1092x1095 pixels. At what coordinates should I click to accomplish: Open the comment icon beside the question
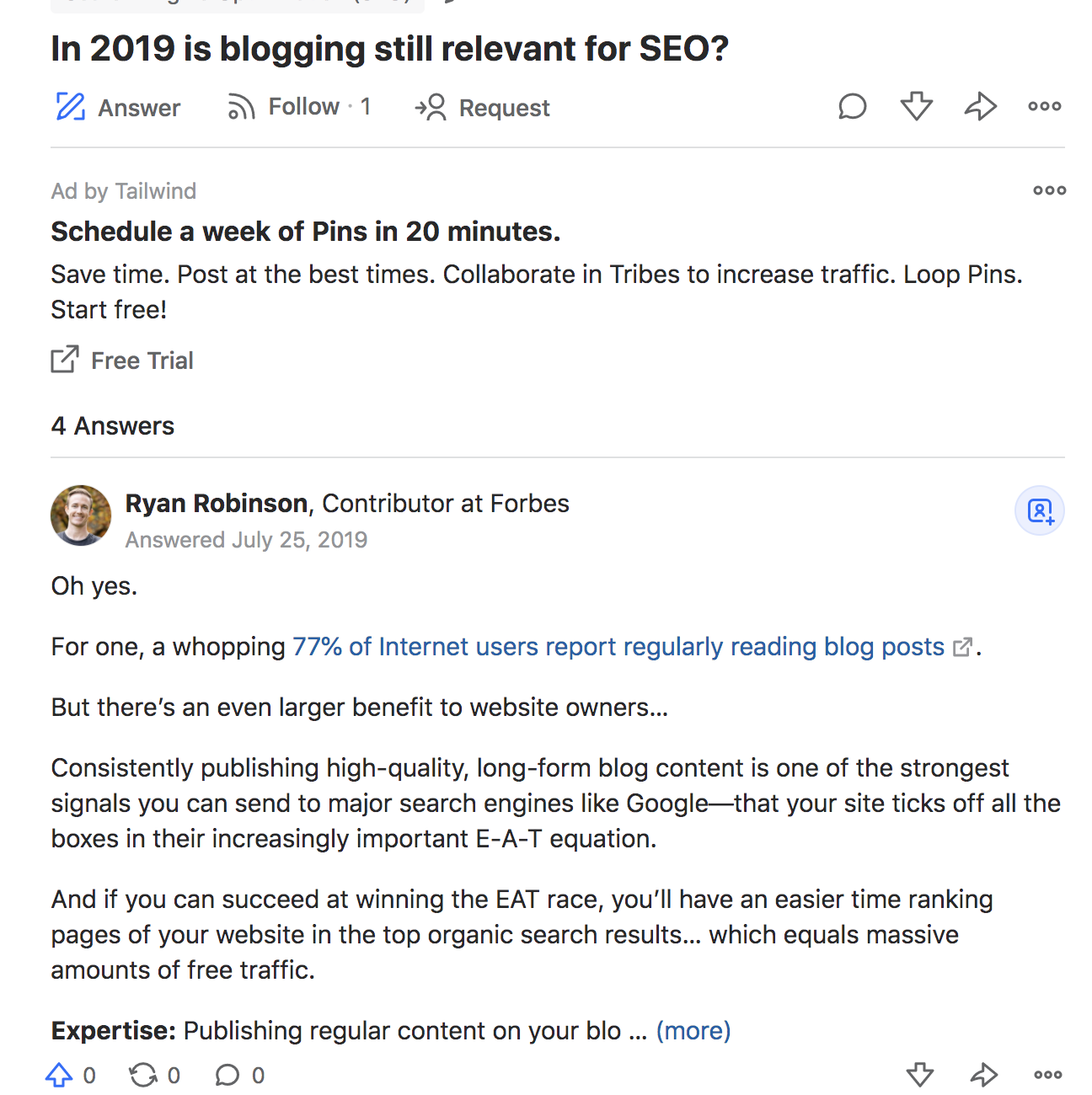point(852,107)
